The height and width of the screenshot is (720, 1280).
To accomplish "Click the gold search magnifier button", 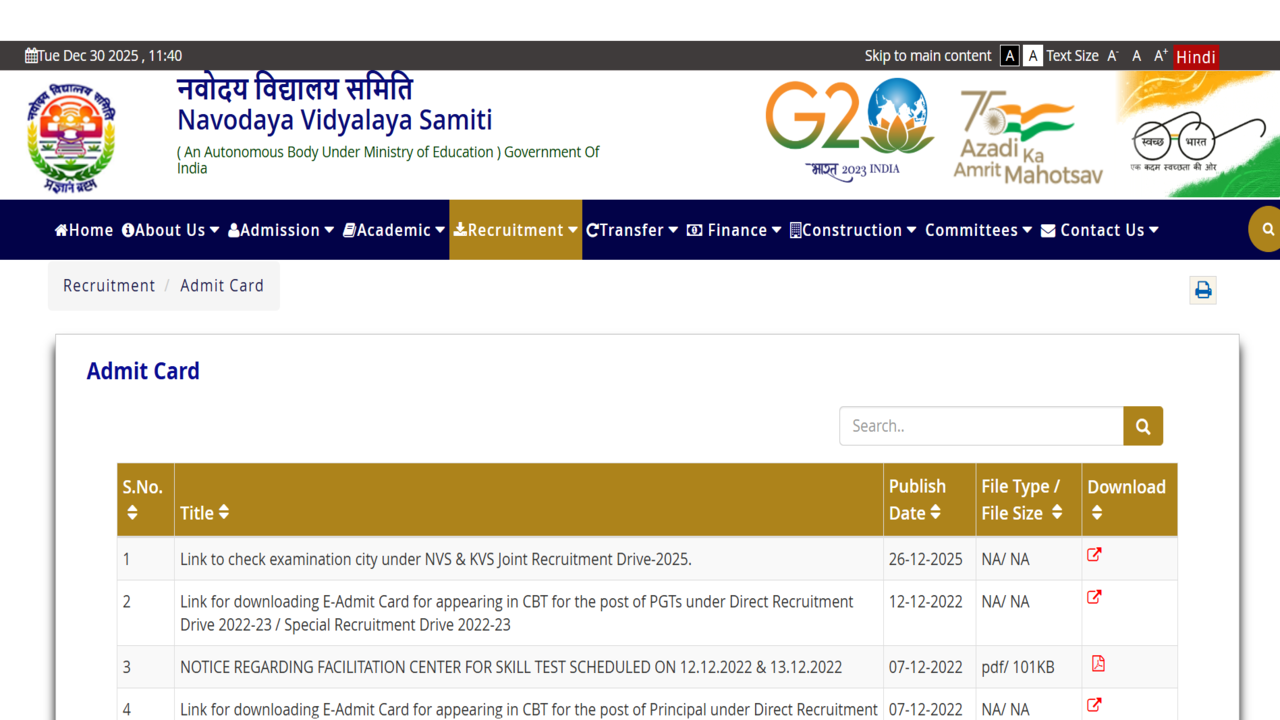I will click(1143, 426).
